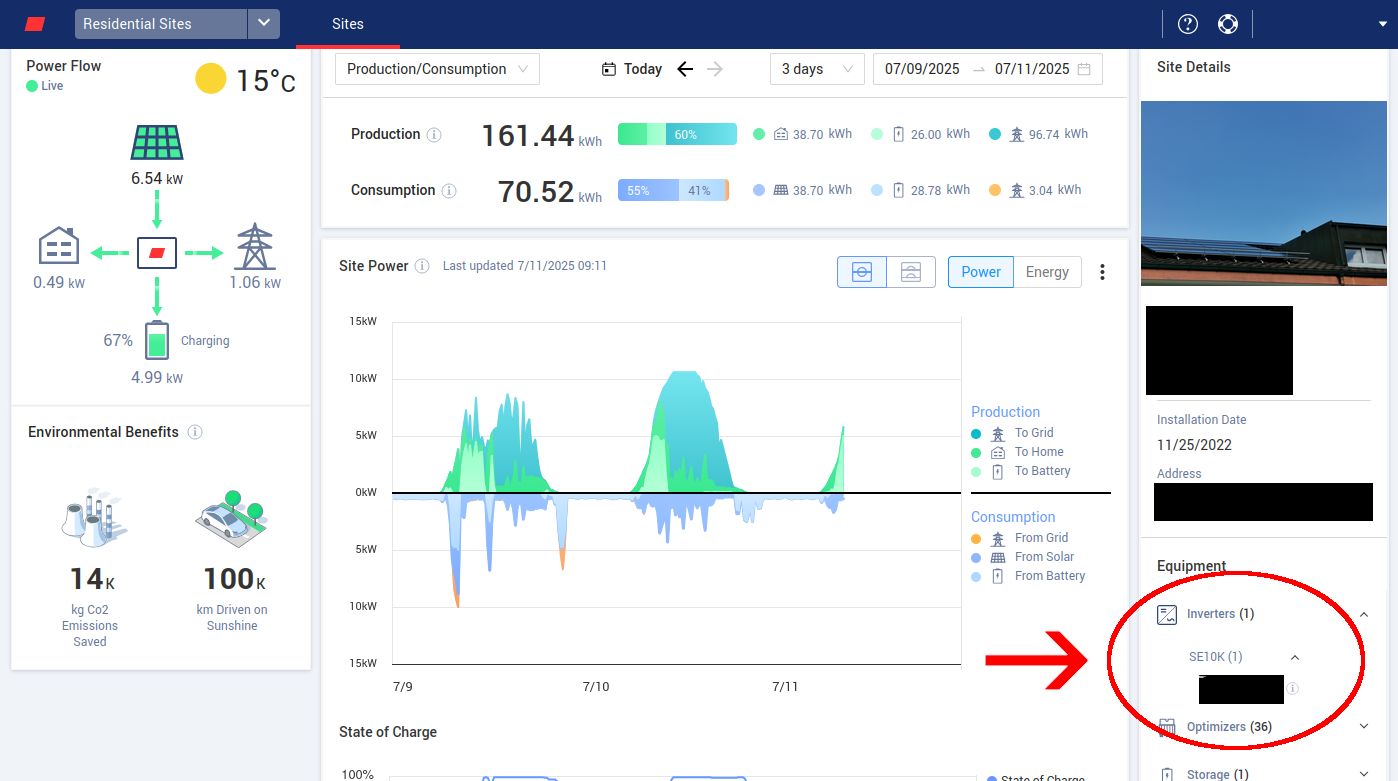The height and width of the screenshot is (781, 1398).
Task: Open the 3 days range dropdown
Action: point(817,69)
